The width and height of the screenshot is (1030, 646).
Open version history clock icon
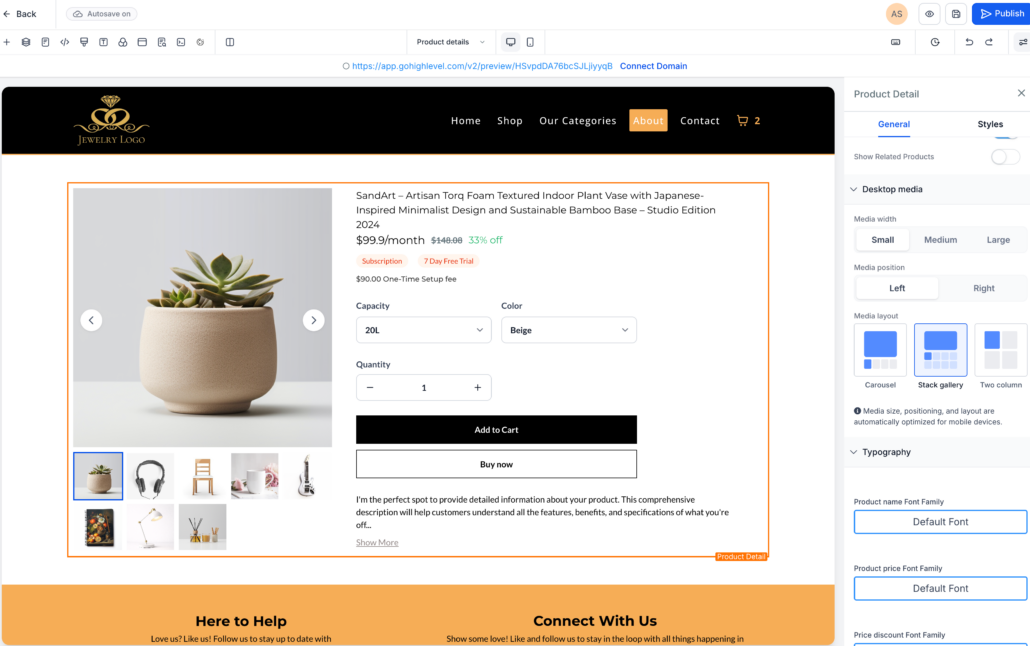pos(935,42)
